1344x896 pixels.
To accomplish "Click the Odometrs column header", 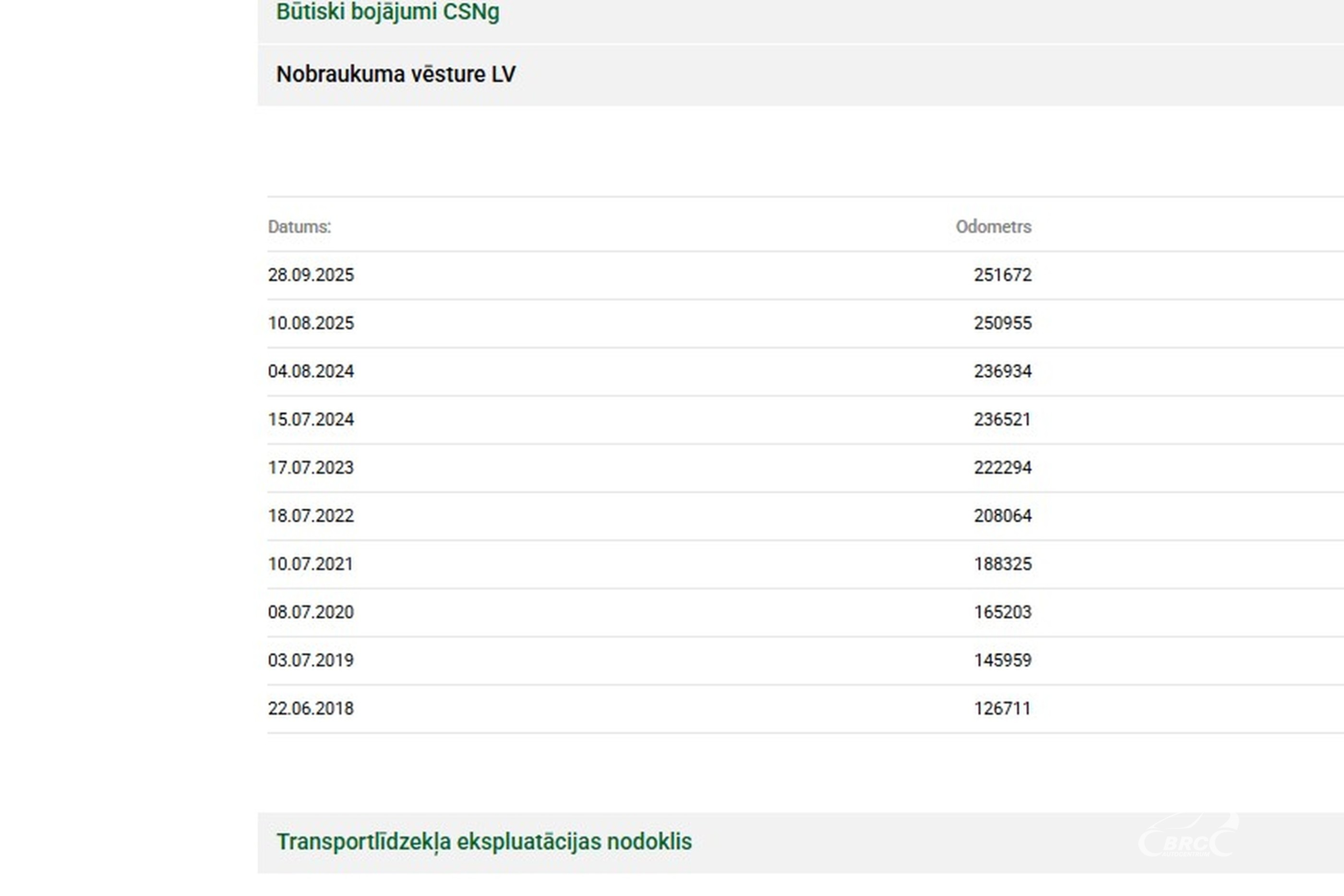I will [993, 227].
